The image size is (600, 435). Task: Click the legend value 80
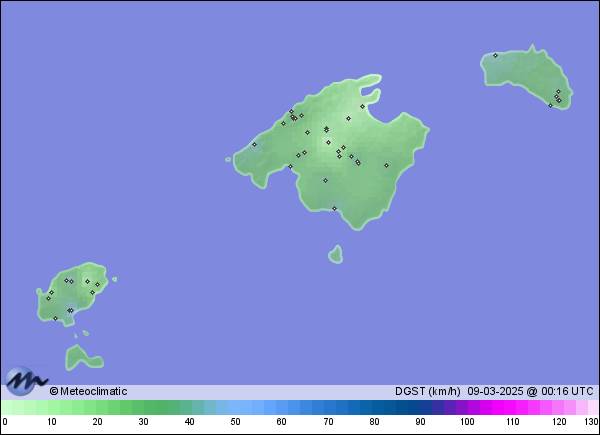(374, 422)
